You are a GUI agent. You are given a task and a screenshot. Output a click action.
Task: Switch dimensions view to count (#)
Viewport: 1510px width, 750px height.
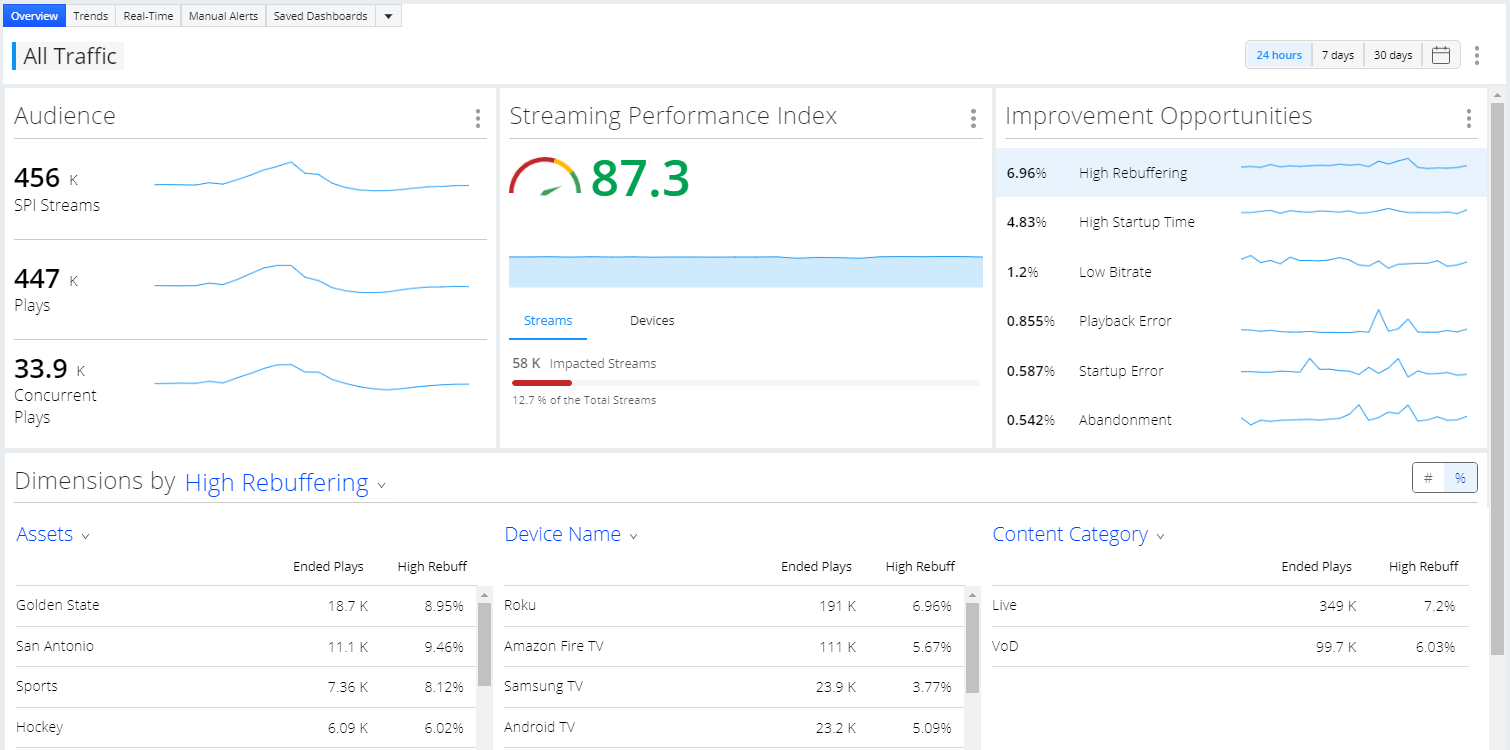(1428, 478)
